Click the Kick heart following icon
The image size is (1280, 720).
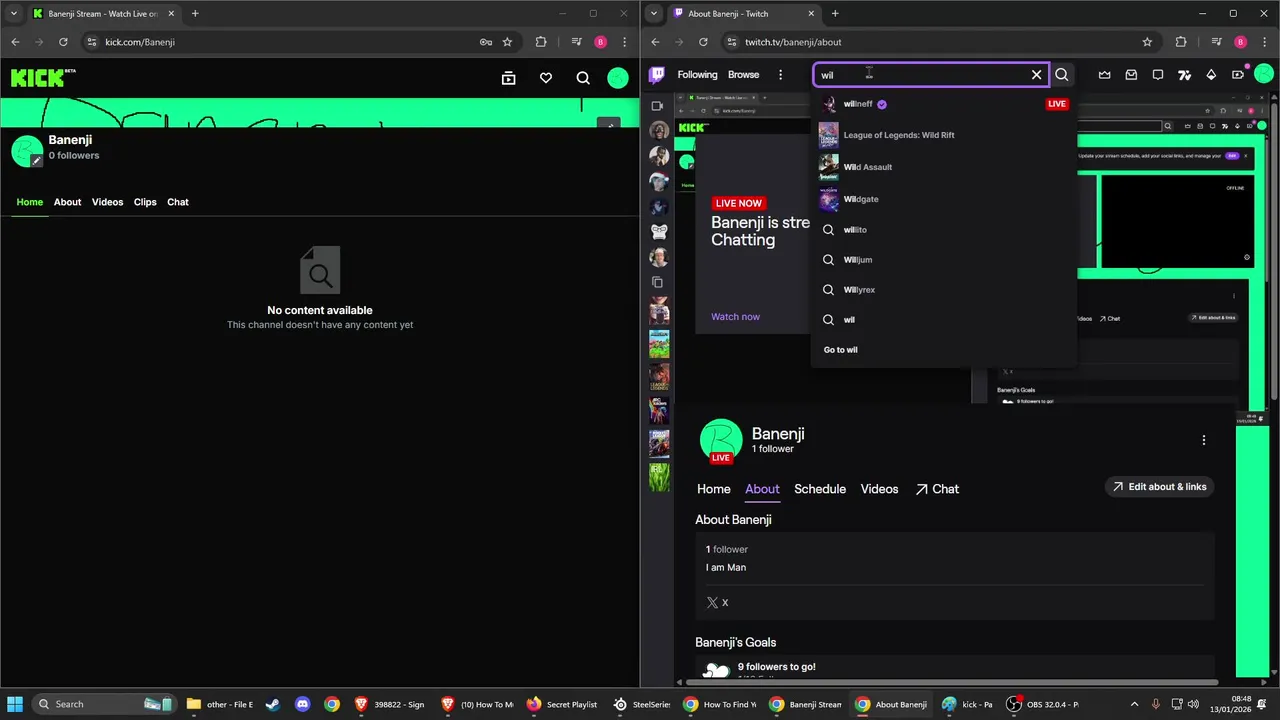coord(546,78)
